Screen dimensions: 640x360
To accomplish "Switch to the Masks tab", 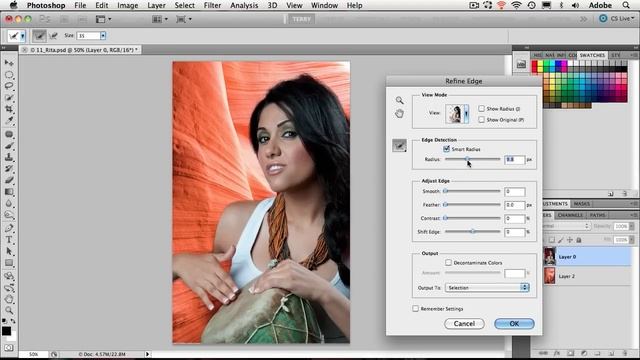I will 582,204.
